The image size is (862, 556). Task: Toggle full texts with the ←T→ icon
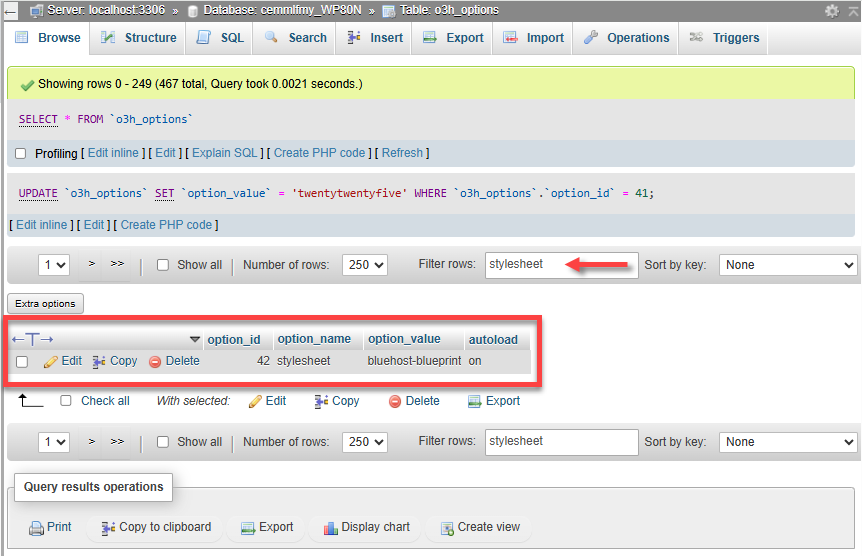[32, 339]
